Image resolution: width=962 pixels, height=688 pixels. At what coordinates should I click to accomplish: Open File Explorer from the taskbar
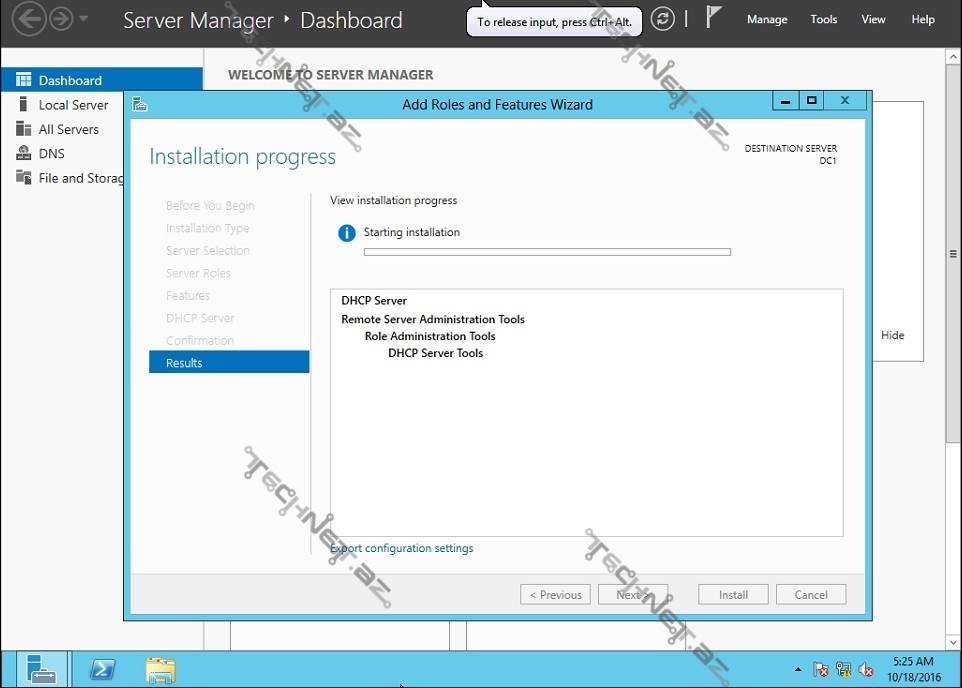coord(160,669)
